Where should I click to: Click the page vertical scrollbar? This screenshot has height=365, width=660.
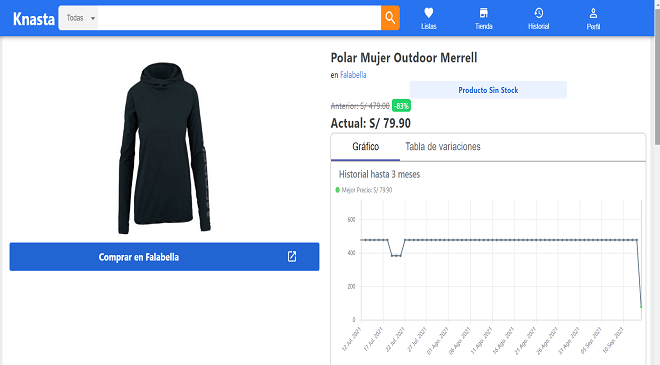pyautogui.click(x=657, y=182)
